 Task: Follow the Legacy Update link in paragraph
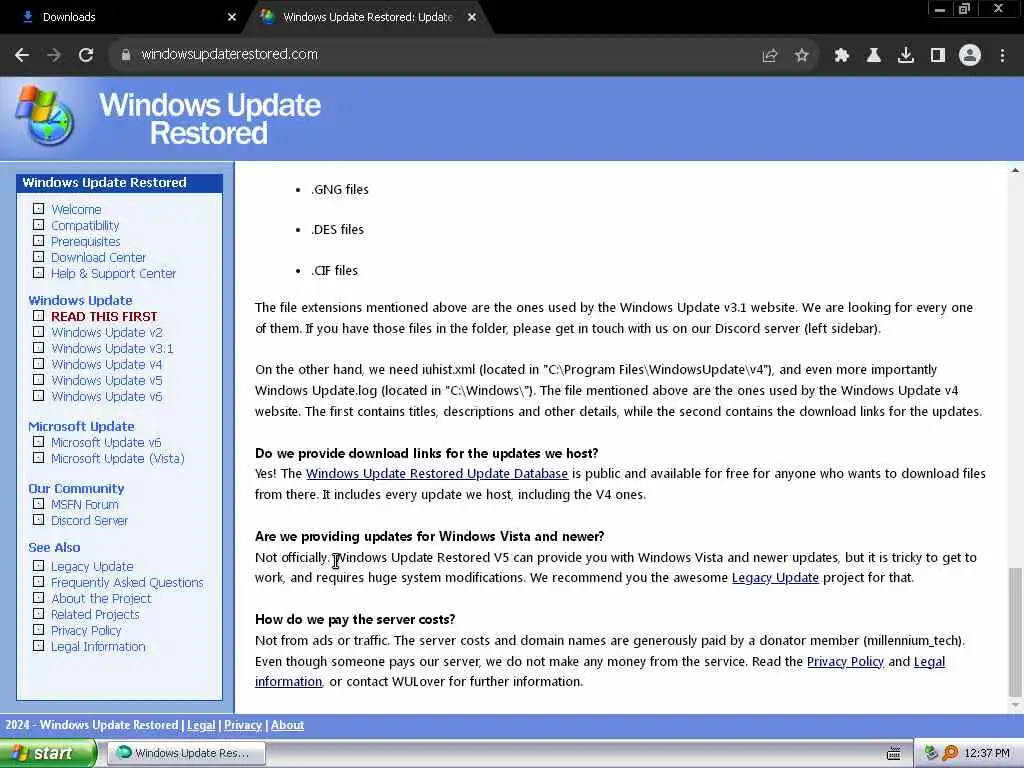[x=775, y=578]
